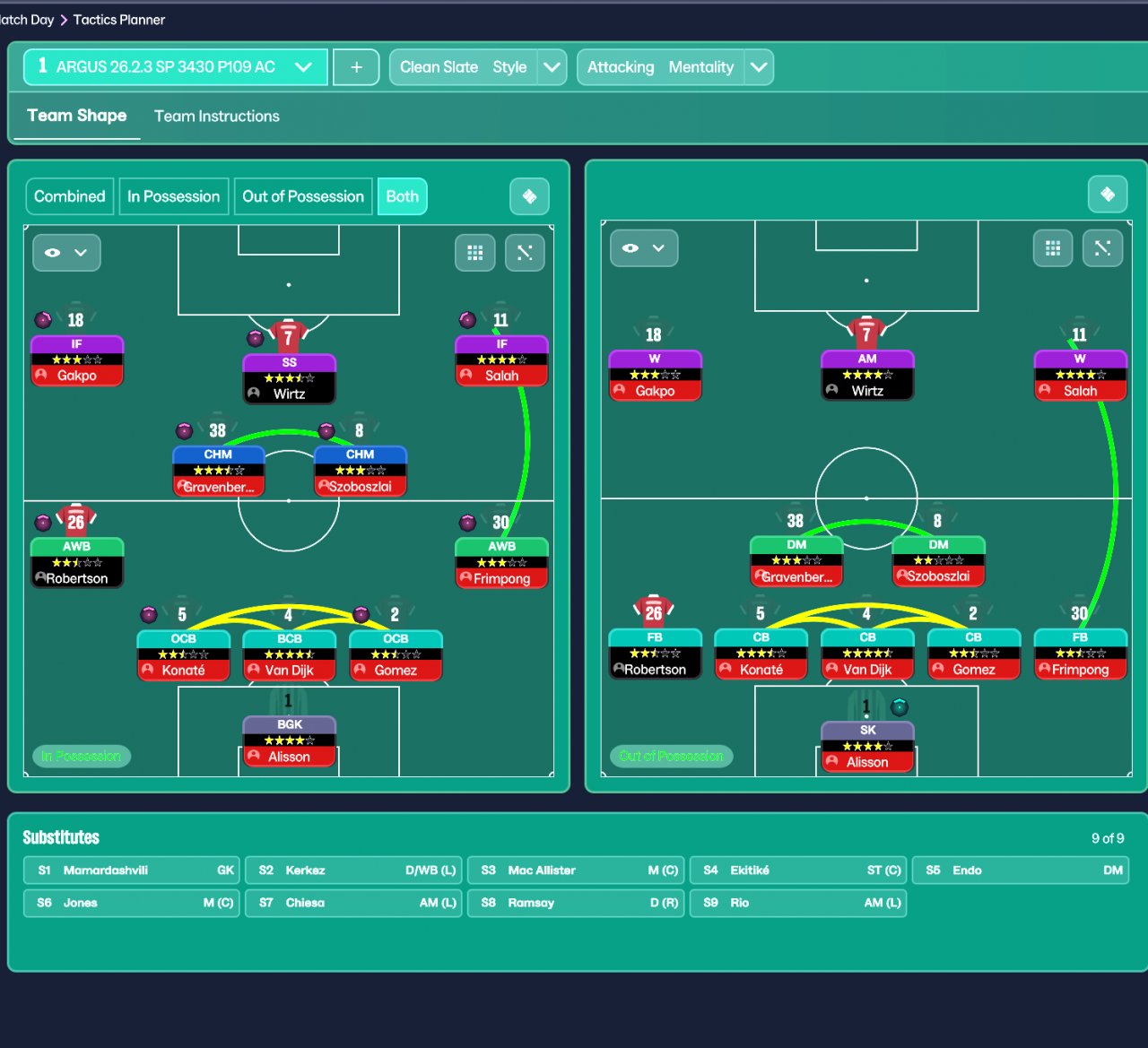Click Gakpo's number 18 shirt on the out-of-possession pitch

click(654, 333)
